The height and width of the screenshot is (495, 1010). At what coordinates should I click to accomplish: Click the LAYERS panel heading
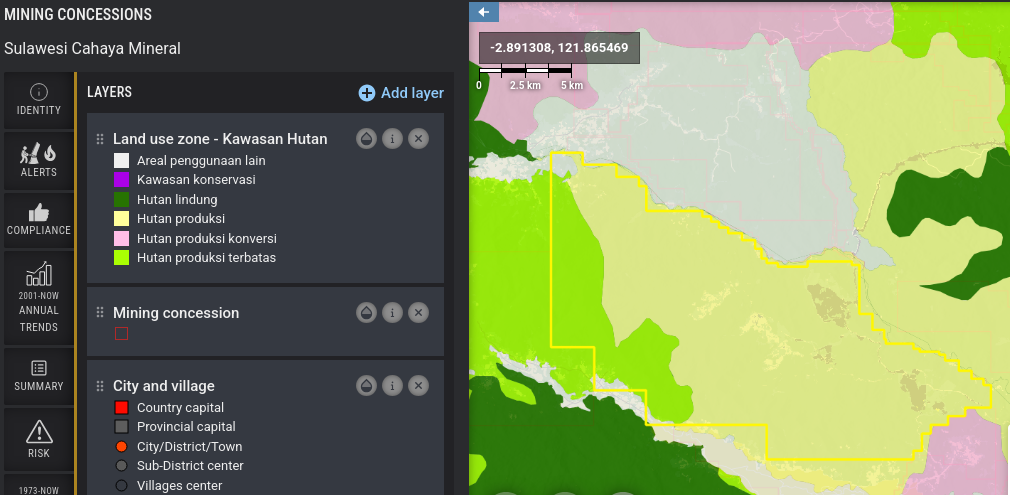[110, 92]
